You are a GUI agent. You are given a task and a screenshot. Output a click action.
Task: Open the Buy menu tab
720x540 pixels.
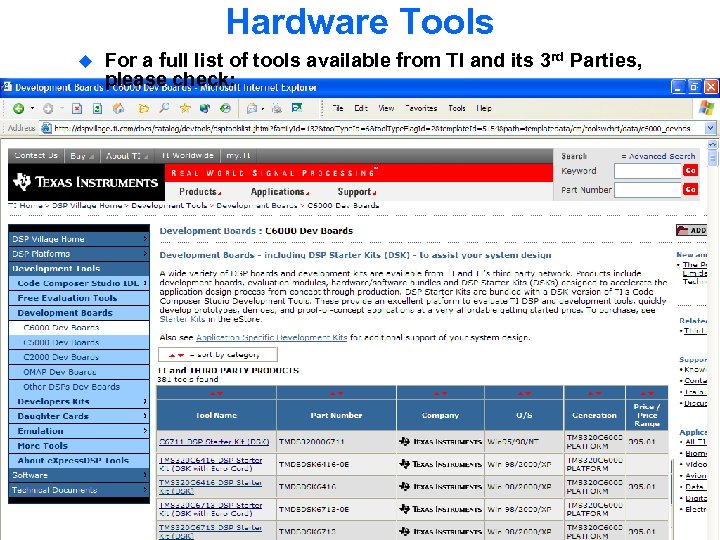coord(82,156)
